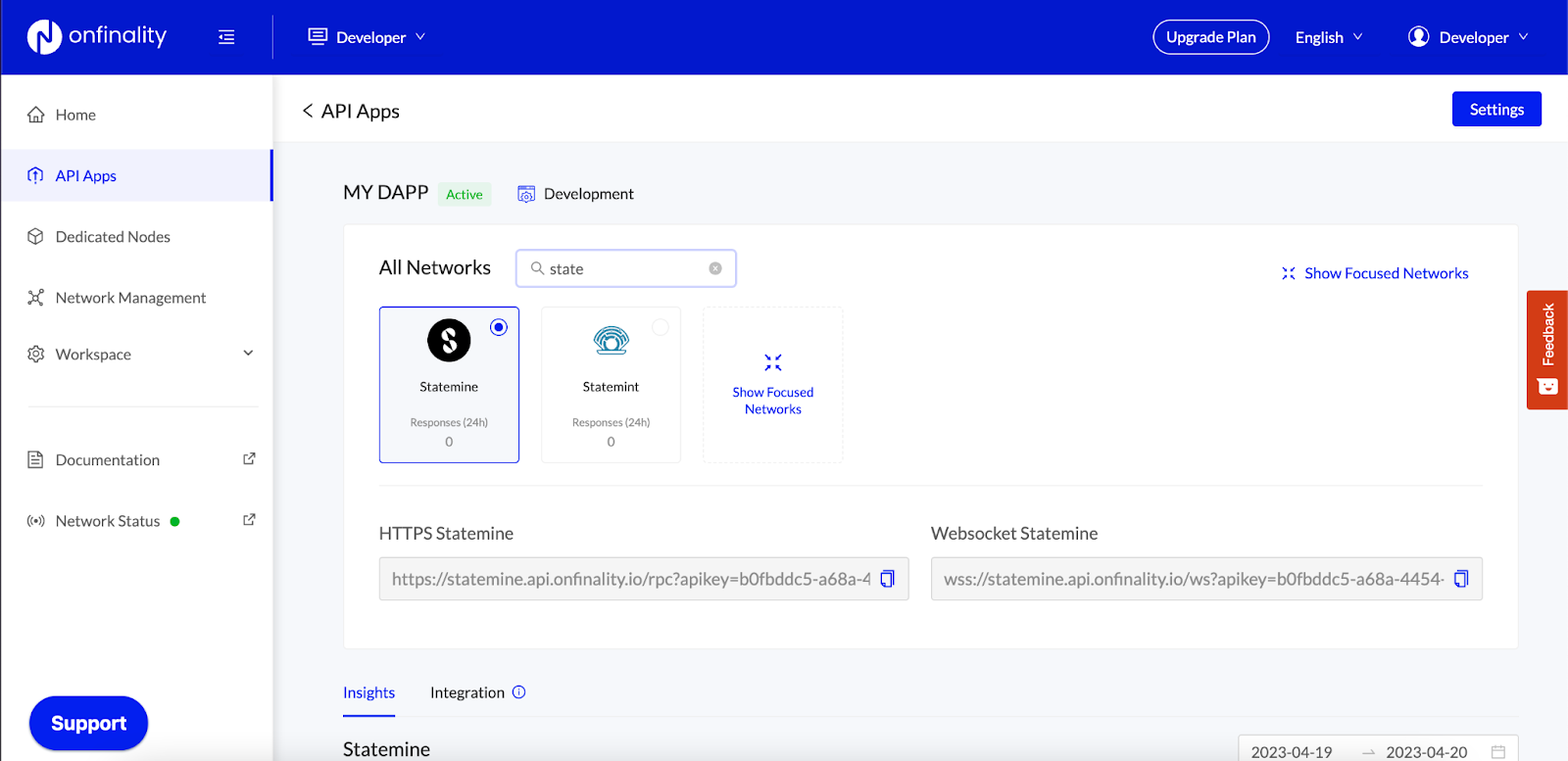1568x761 pixels.
Task: Click the Upgrade Plan button
Action: click(1211, 37)
